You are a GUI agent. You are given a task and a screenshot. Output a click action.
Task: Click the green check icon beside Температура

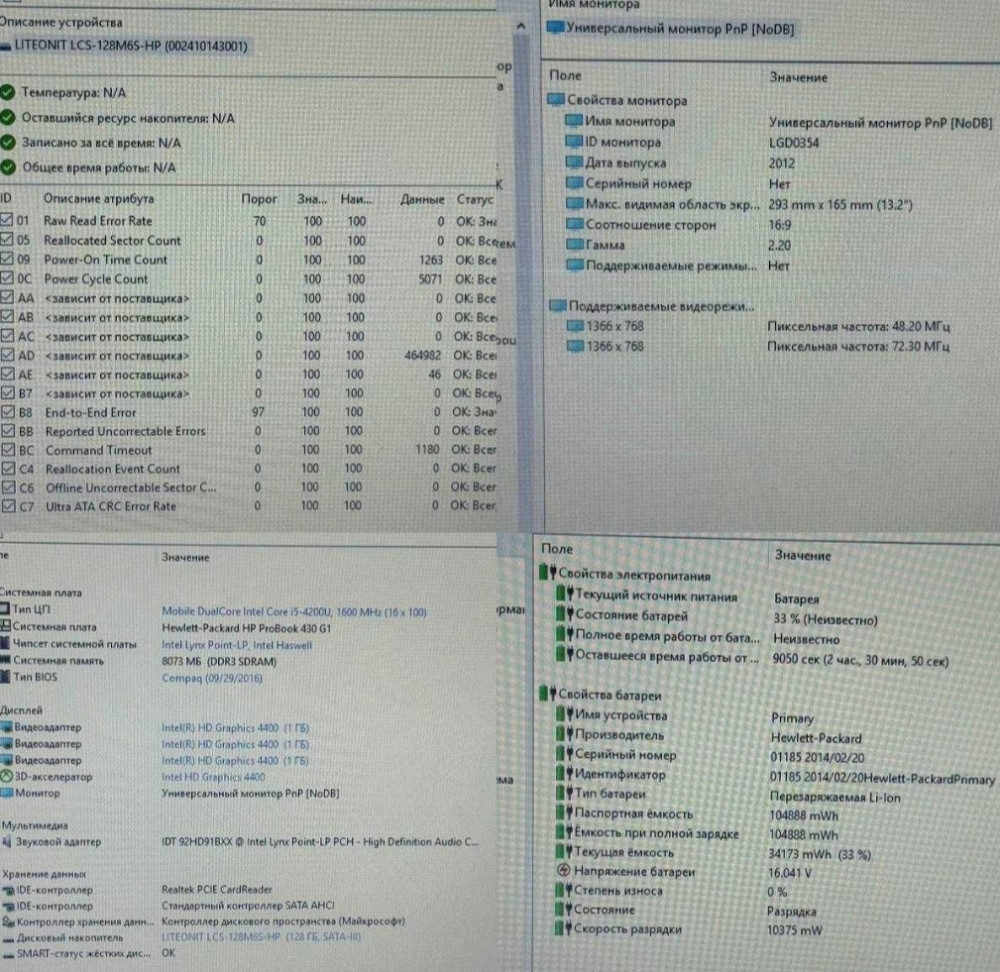pos(7,92)
